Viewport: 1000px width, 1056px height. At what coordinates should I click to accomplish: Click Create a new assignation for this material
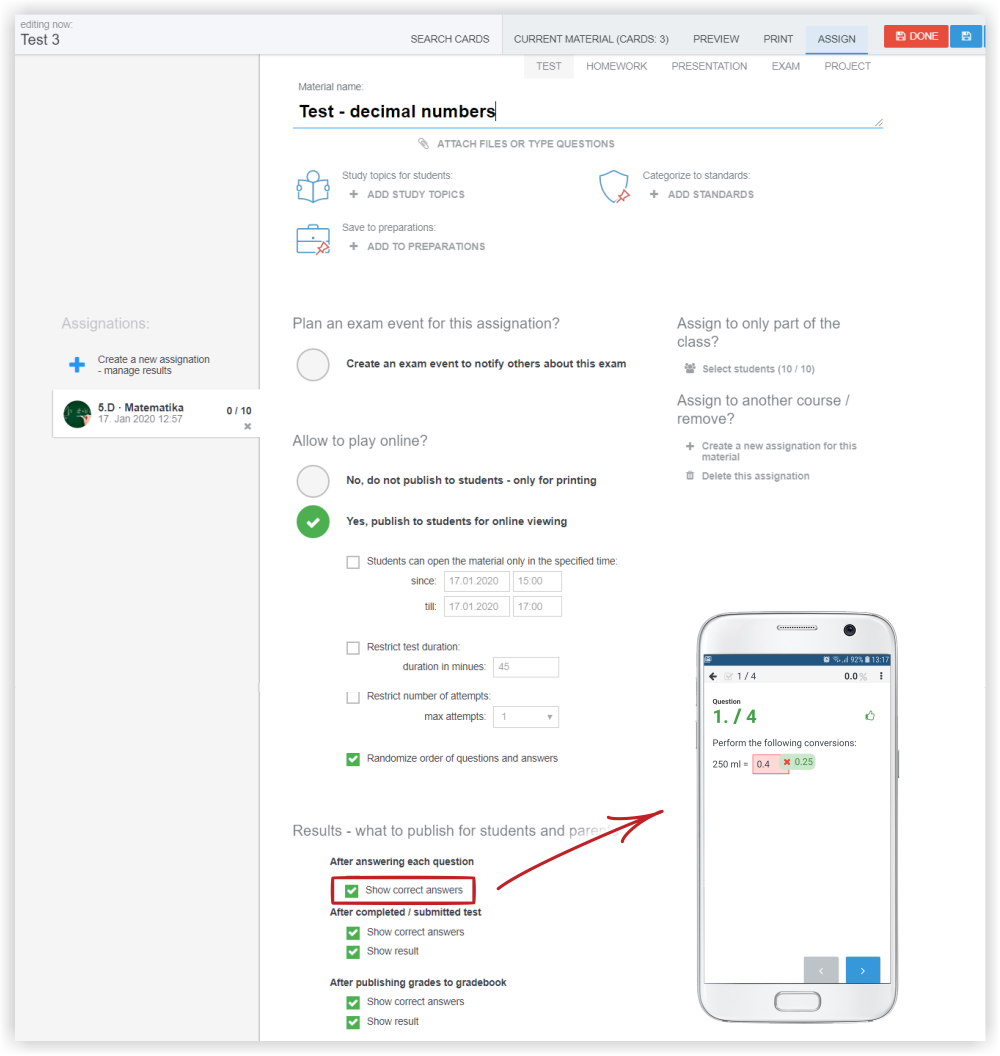pos(779,451)
